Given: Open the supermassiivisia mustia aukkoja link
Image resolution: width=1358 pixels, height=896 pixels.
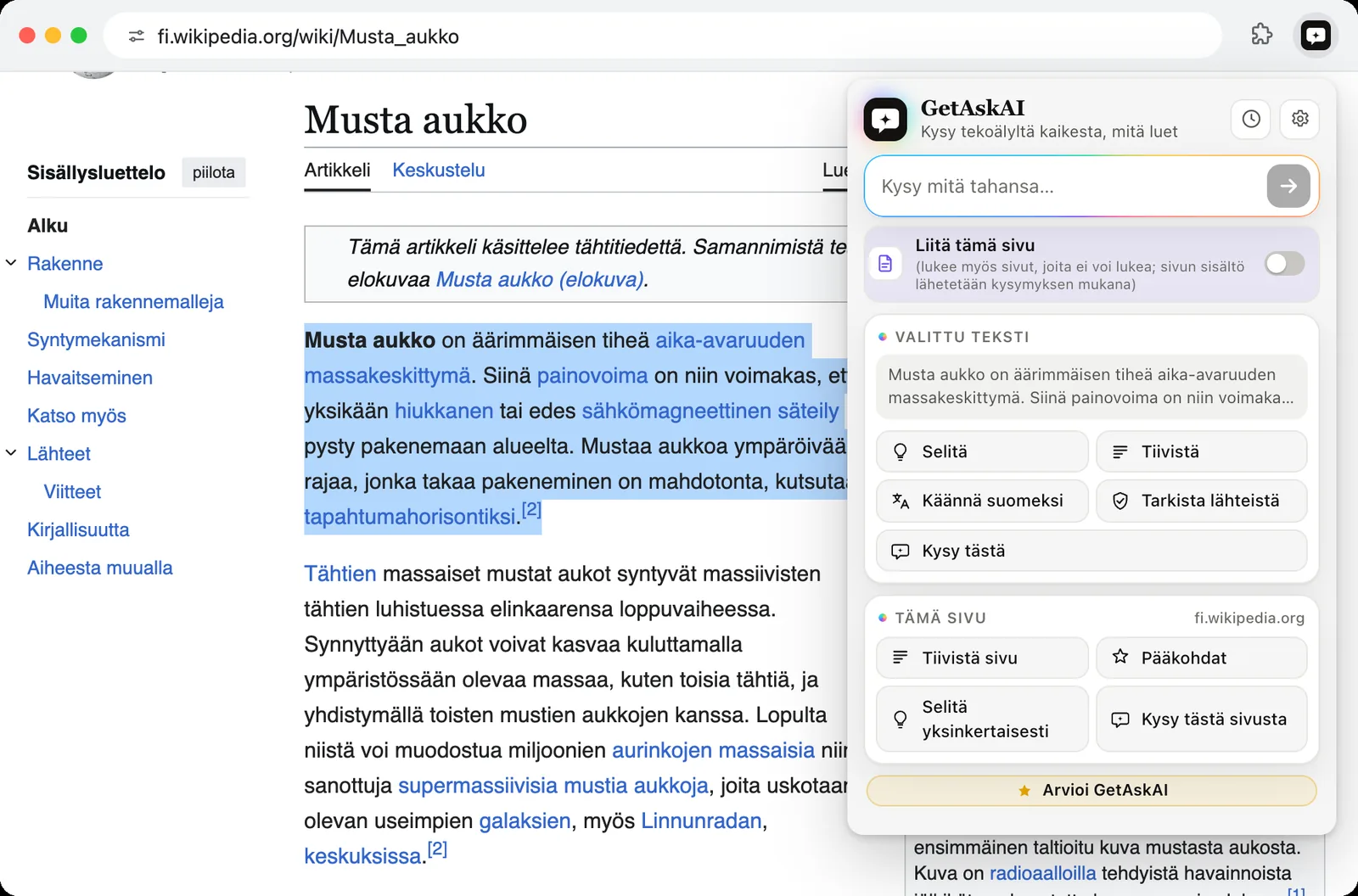Looking at the screenshot, I should [553, 786].
